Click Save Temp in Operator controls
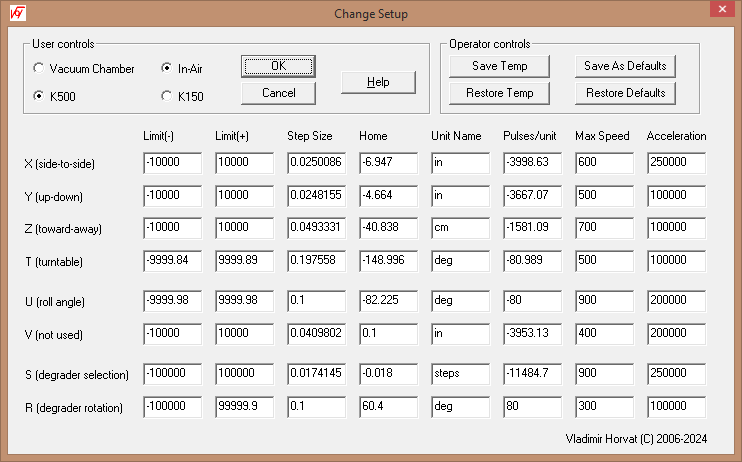This screenshot has height=462, width=742. coord(499,66)
